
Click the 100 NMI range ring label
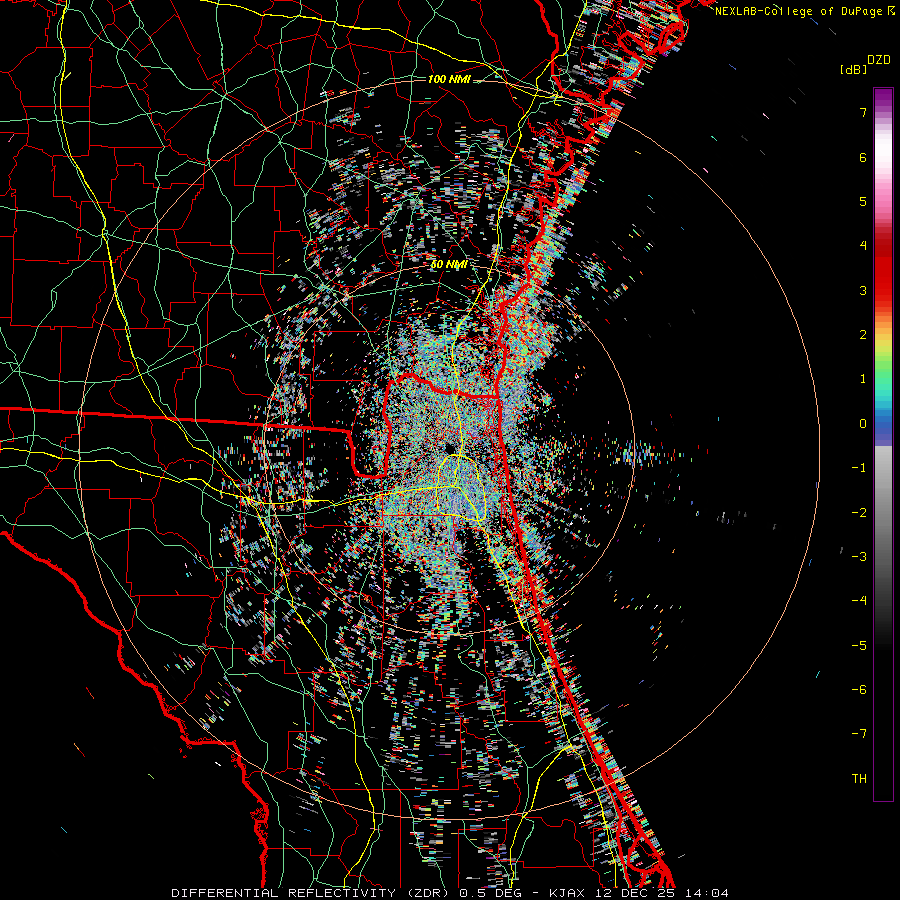pyautogui.click(x=449, y=79)
